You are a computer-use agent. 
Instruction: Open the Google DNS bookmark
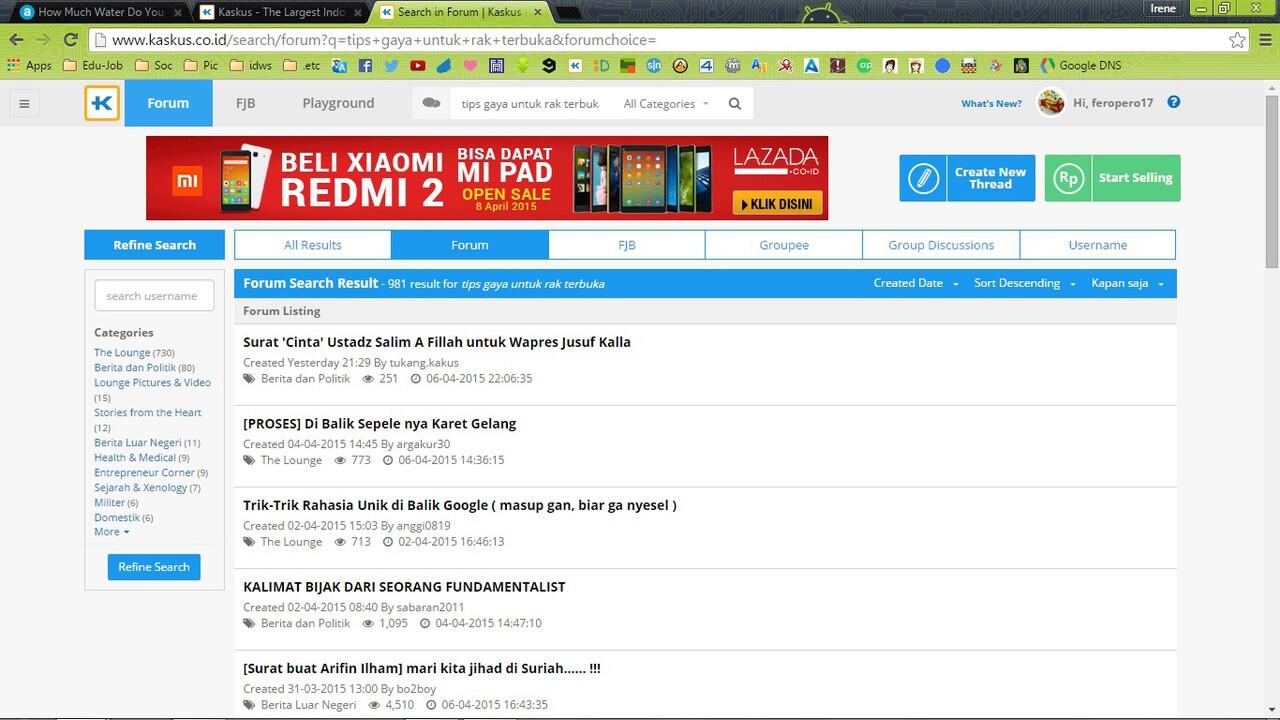(x=1081, y=66)
